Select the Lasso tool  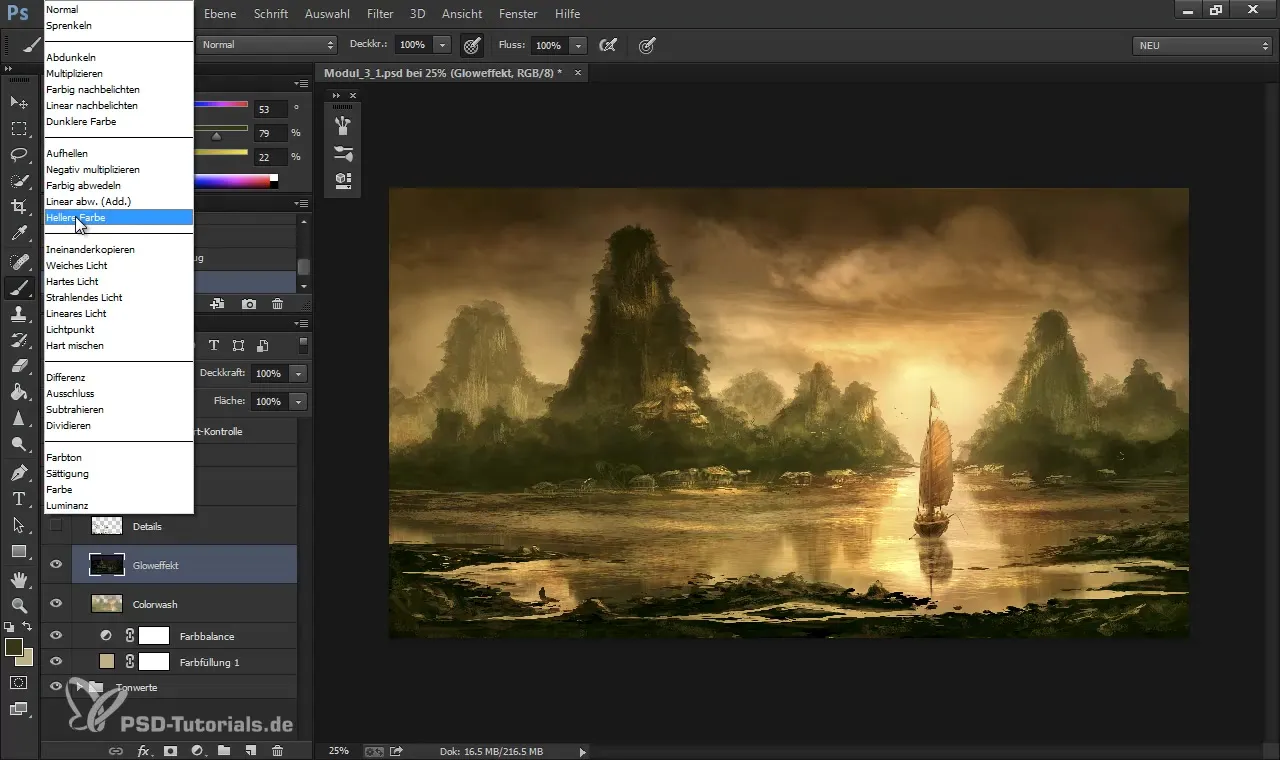[x=19, y=154]
